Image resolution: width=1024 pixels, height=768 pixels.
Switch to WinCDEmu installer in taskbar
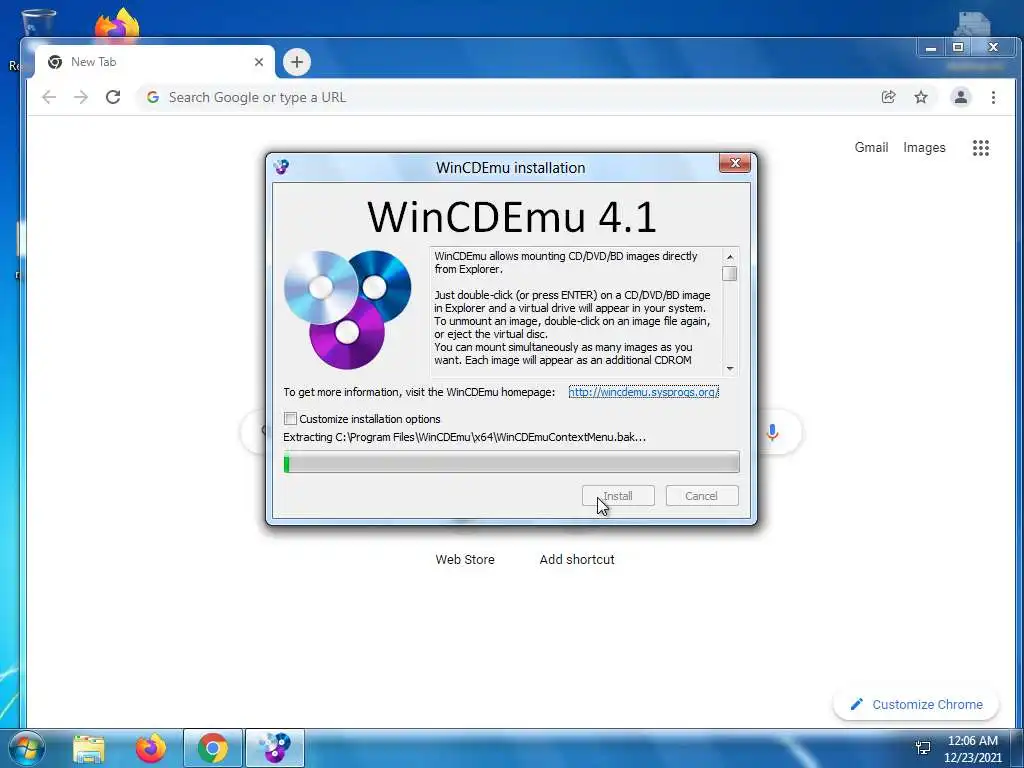(x=274, y=748)
